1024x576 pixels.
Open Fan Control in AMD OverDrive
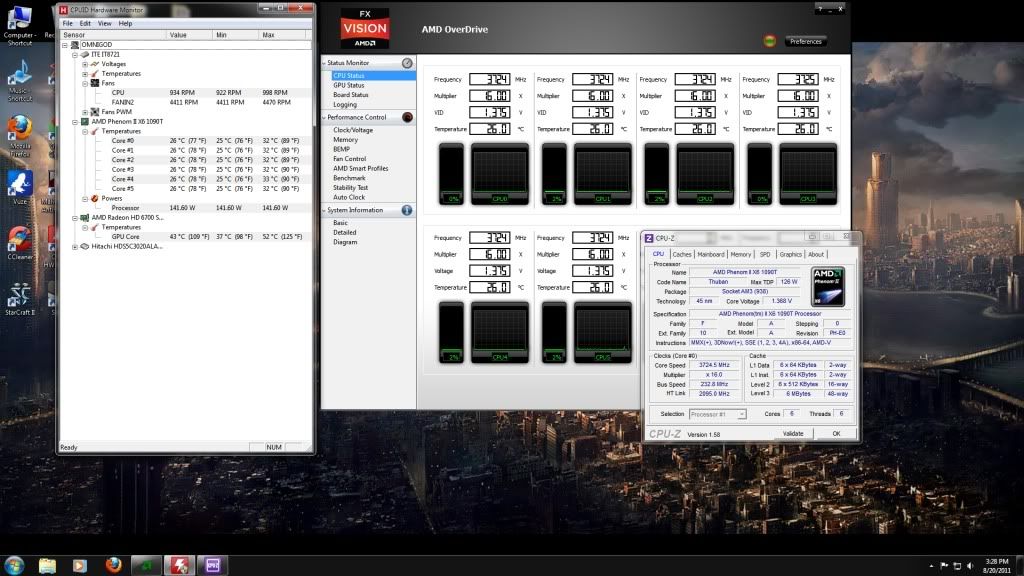click(349, 159)
